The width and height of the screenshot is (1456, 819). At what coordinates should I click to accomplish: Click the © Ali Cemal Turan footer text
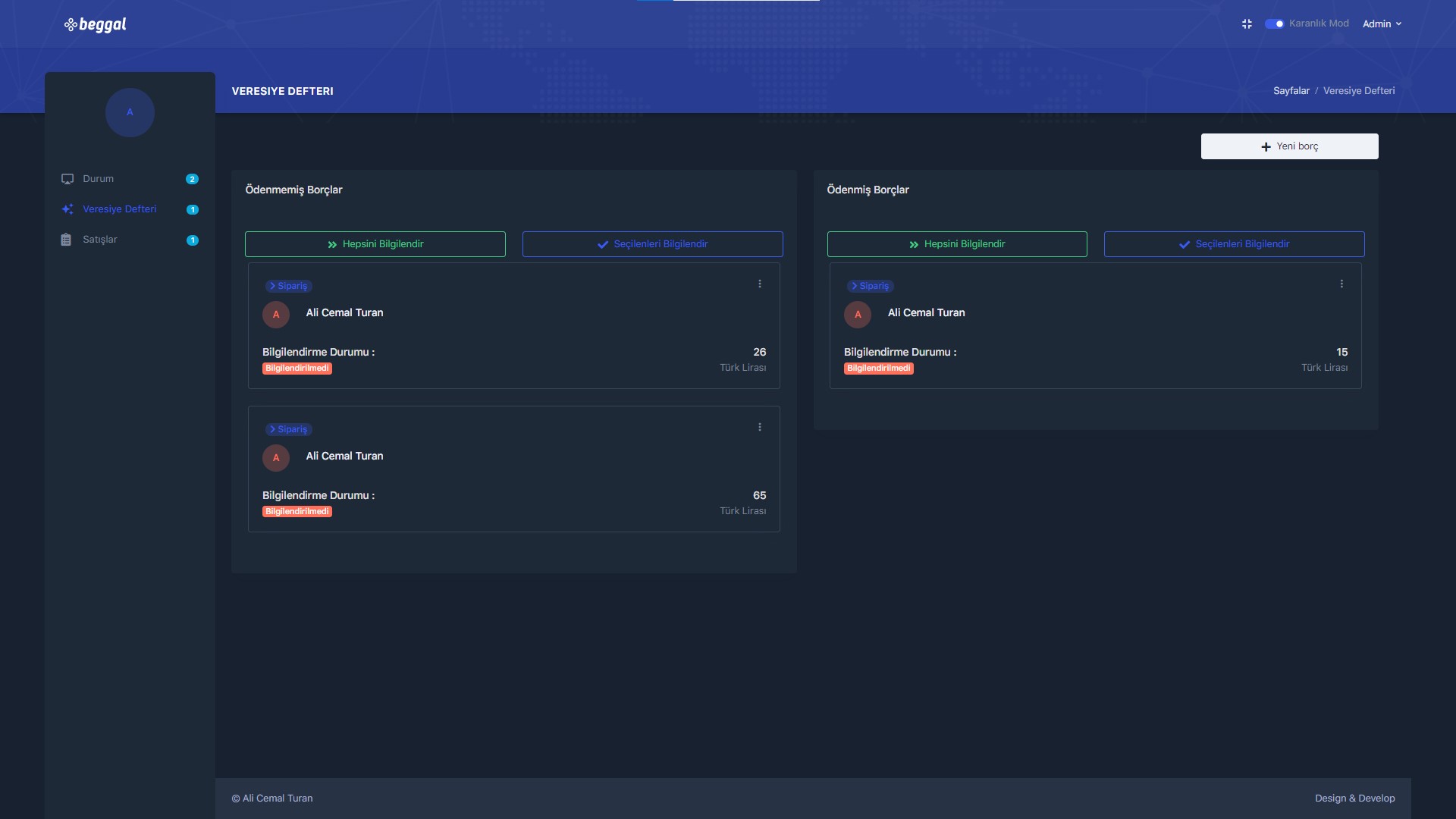pos(272,799)
